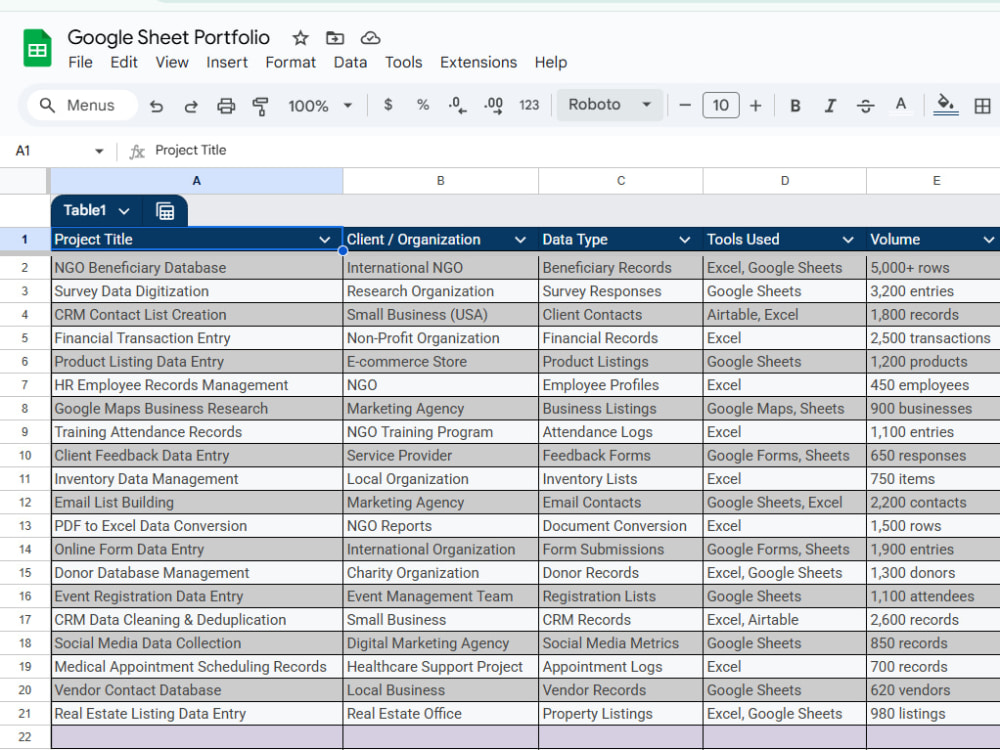The height and width of the screenshot is (750, 1000).
Task: Open the Extensions menu
Action: (x=478, y=62)
